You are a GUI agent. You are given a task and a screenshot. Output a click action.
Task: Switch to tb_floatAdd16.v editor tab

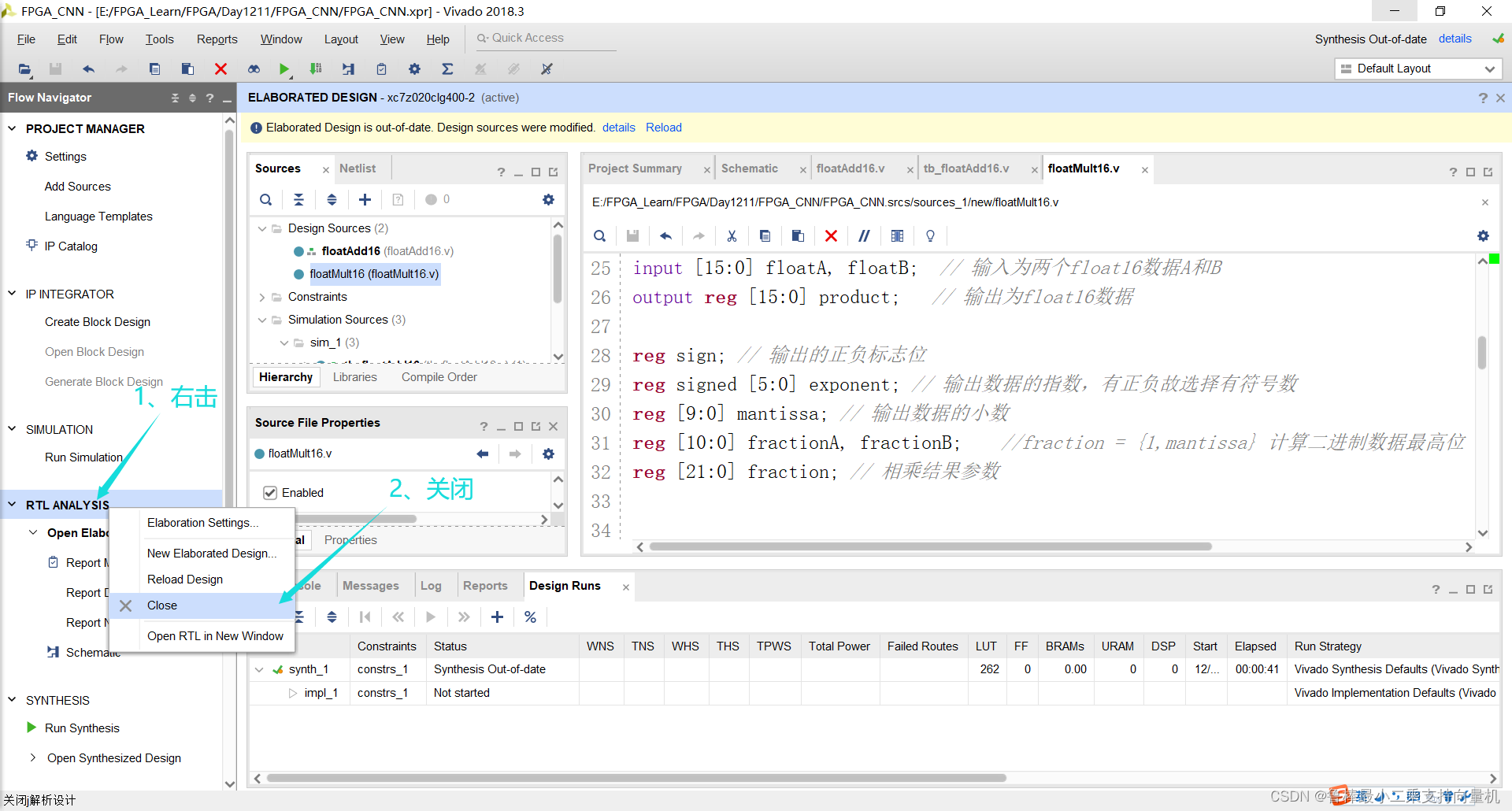point(966,168)
